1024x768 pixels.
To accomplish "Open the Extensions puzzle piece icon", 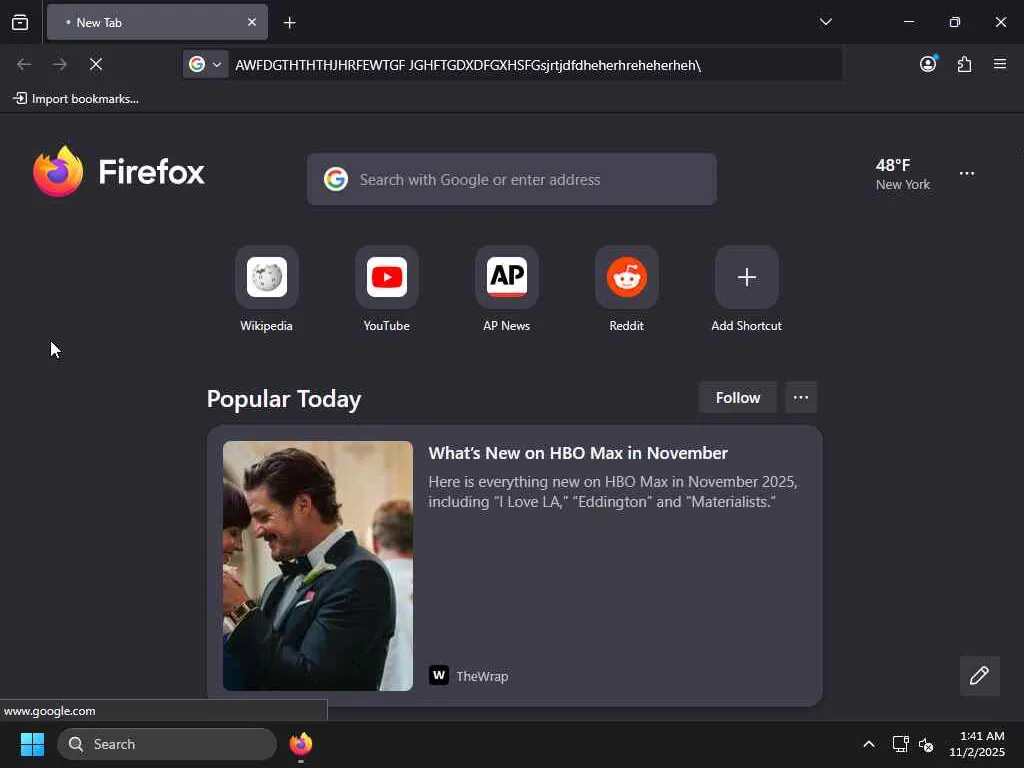I will [964, 64].
